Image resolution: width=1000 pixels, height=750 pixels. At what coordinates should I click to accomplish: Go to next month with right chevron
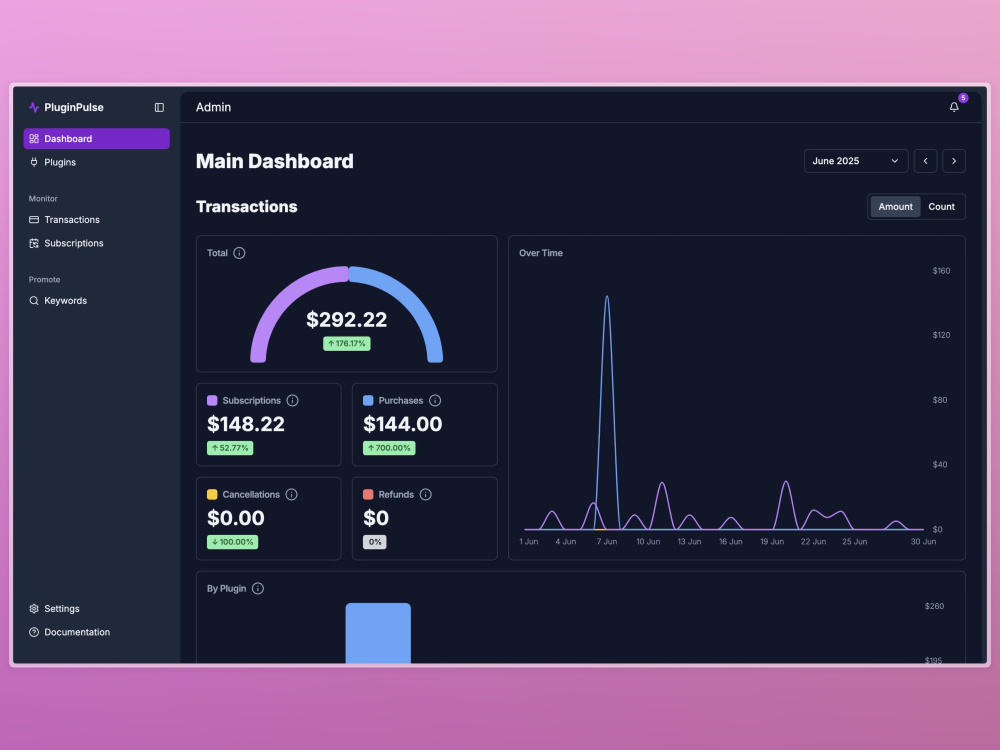tap(954, 161)
